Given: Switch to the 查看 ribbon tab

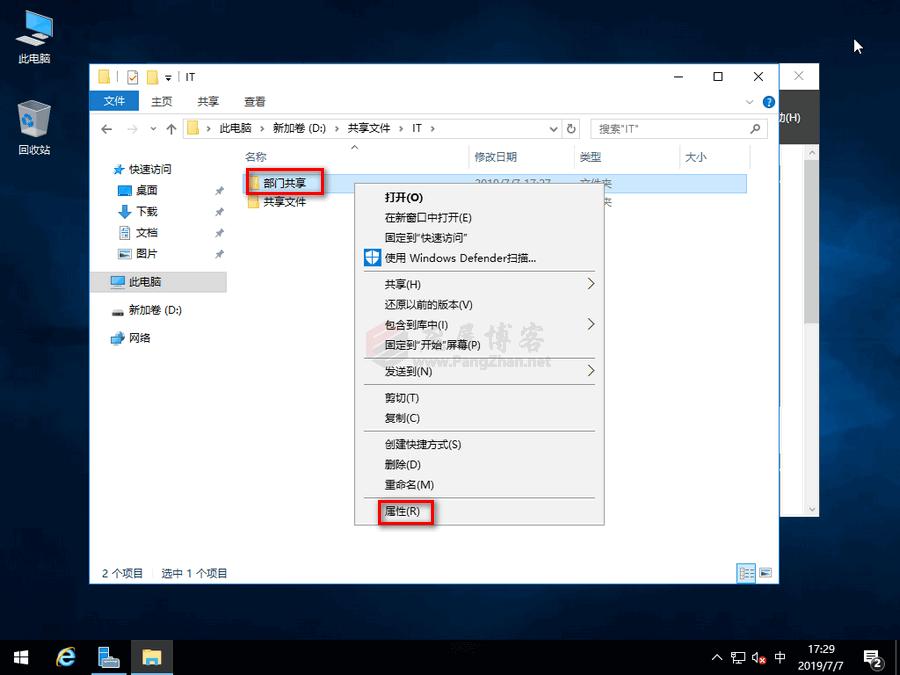Looking at the screenshot, I should 253,101.
